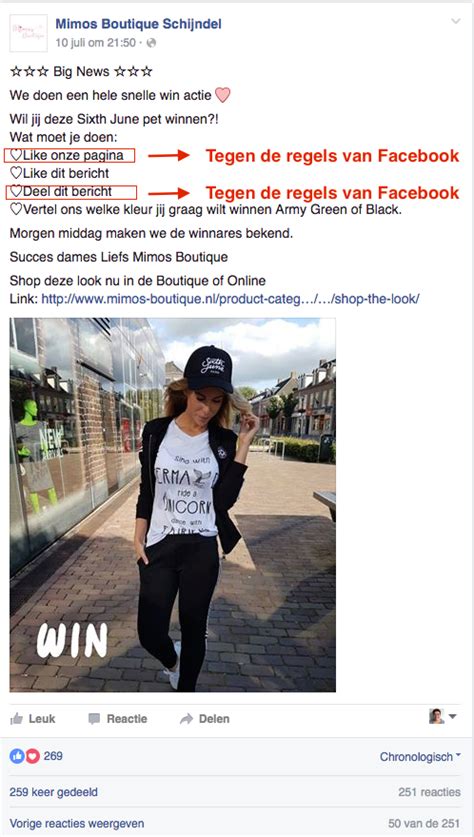Click the Reactie comment button
Viewport: 474px width, 837px height.
coord(117,718)
